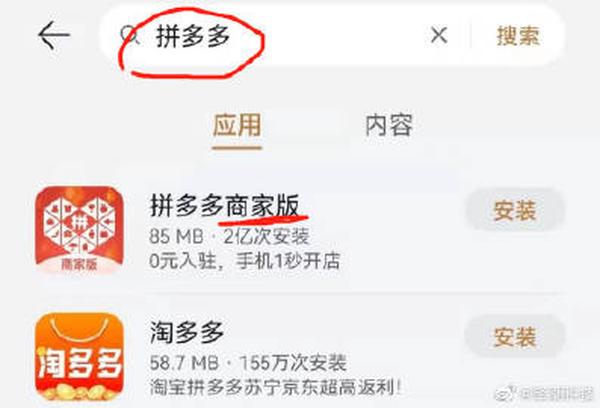The width and height of the screenshot is (600, 408).
Task: Select 淘宝拼多多苏宁京东超高返利 description text
Action: (x=275, y=387)
